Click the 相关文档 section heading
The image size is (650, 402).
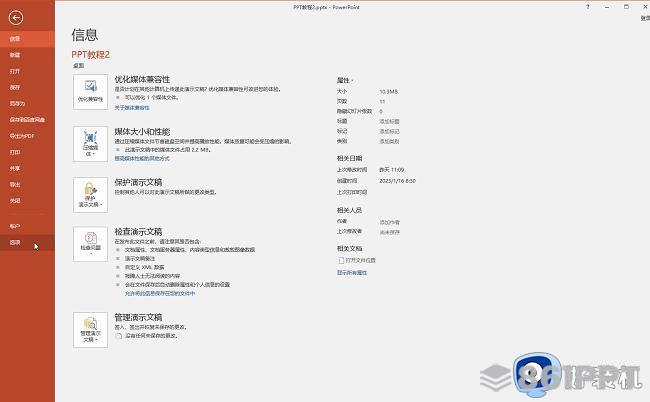349,249
